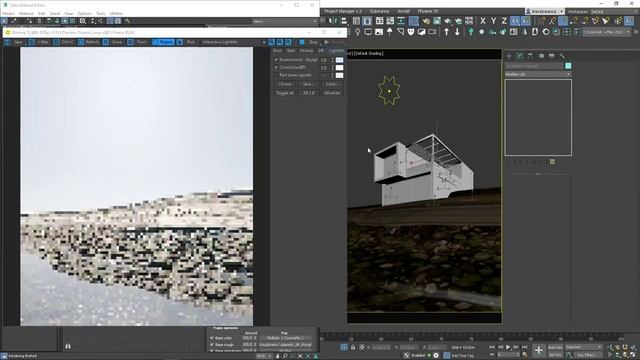This screenshot has height=360, width=640.
Task: Open the CoronaSun001 color swatch
Action: point(339,67)
